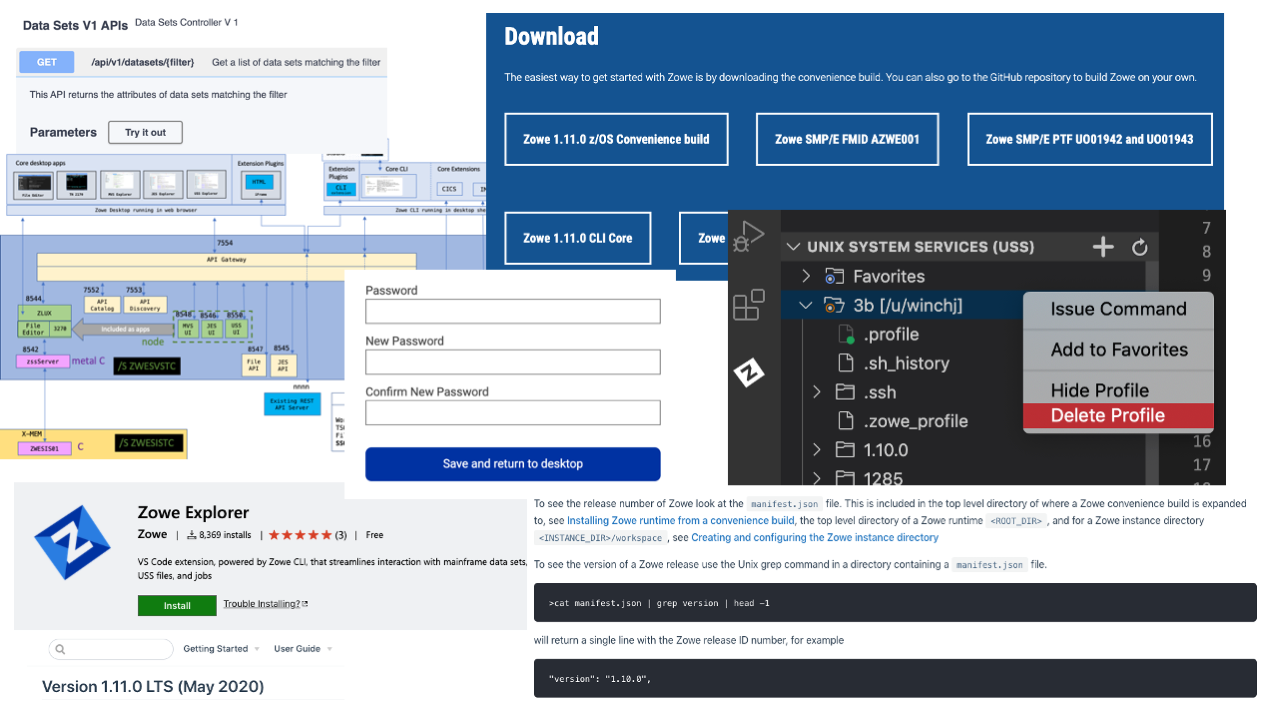Choose Add to Favorites menu entry

pyautogui.click(x=1118, y=350)
